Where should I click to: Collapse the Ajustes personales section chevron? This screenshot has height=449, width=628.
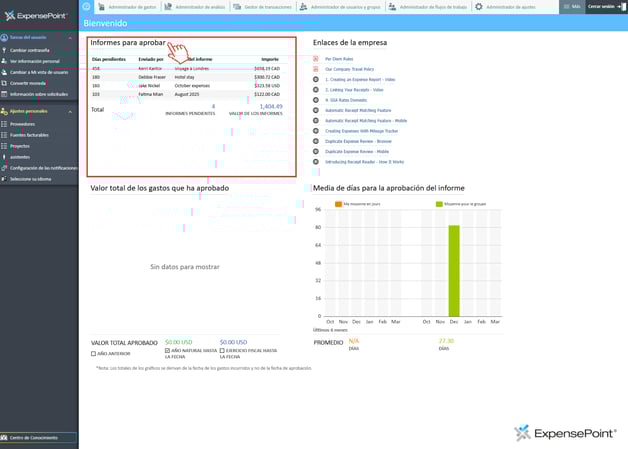click(x=70, y=112)
